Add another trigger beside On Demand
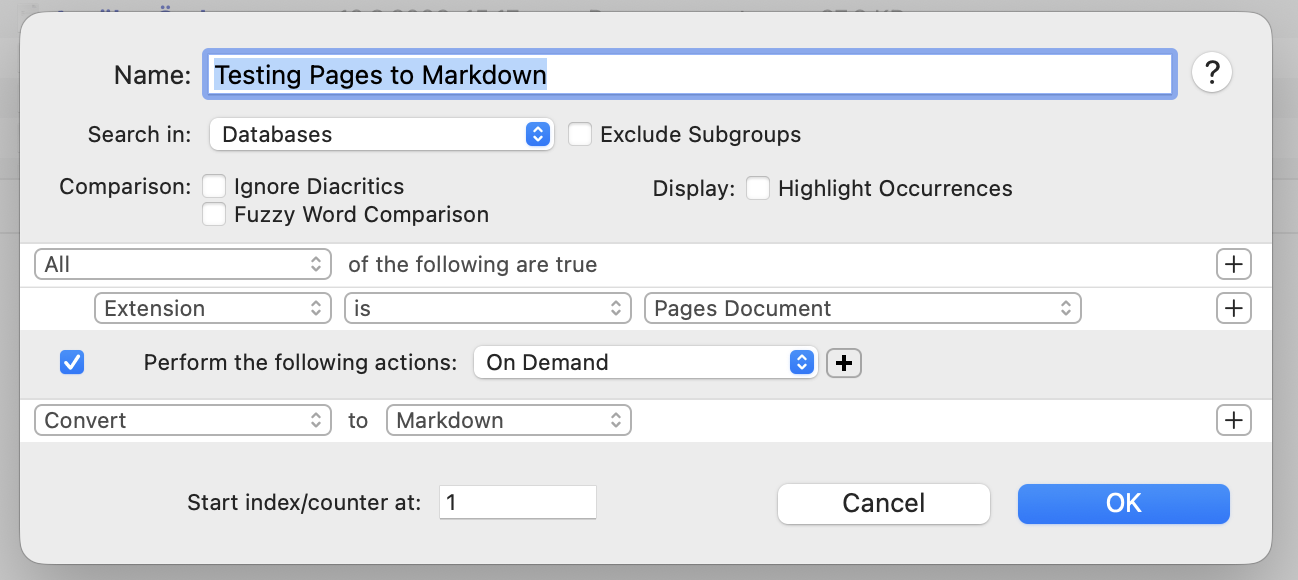Viewport: 1298px width, 580px height. [844, 363]
